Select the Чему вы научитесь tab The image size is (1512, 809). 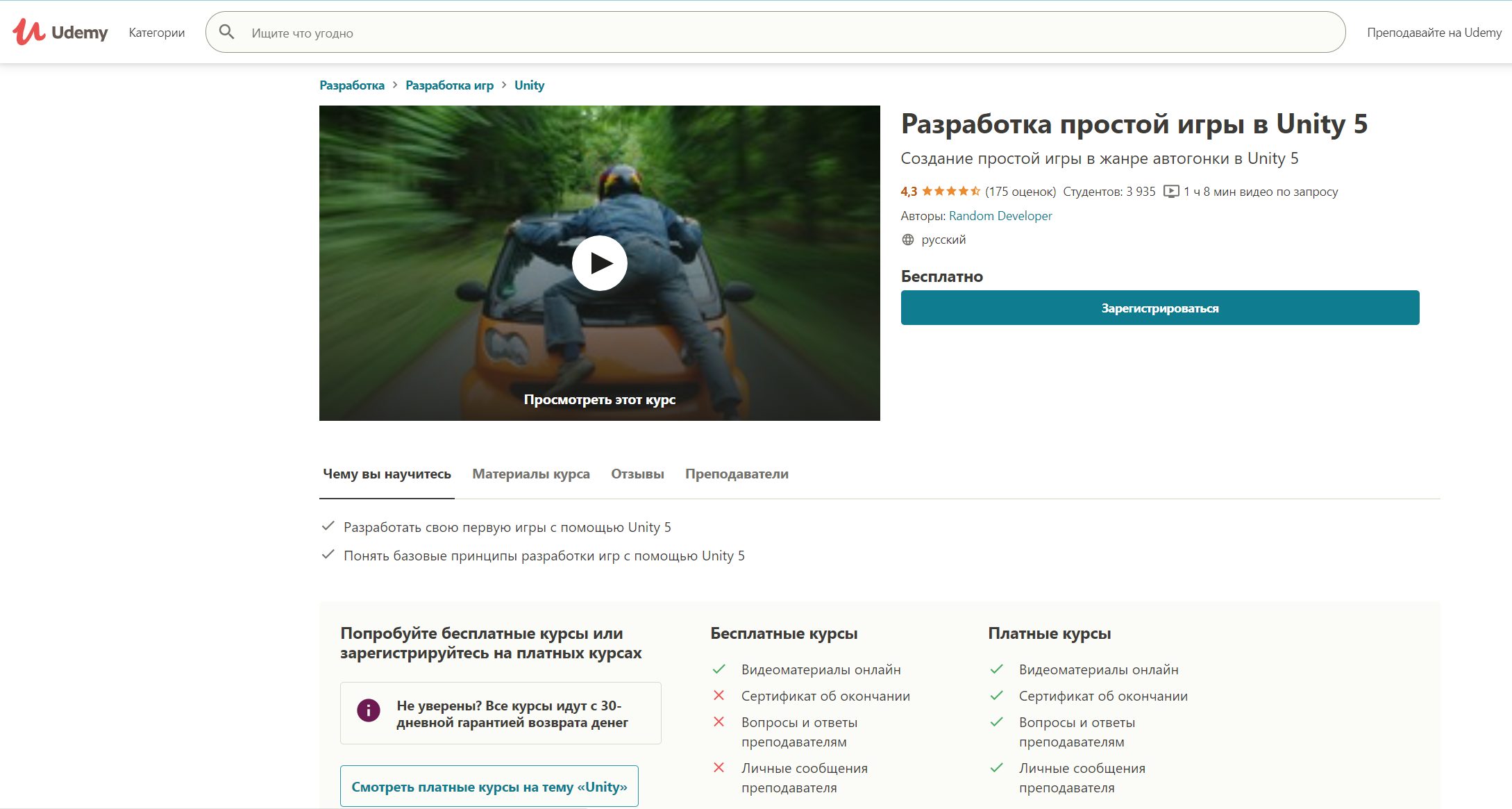[387, 474]
